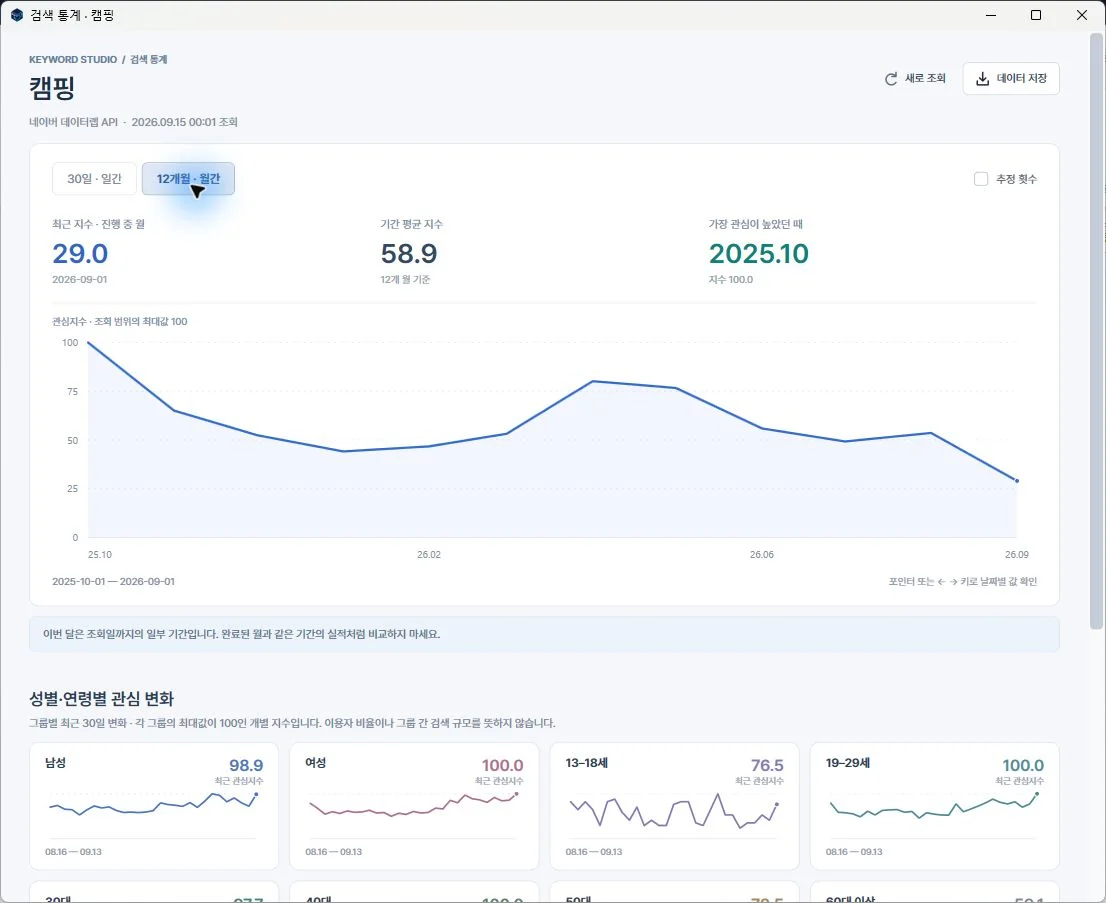1106x903 pixels.
Task: Minimize the 검색 통계 window
Action: point(991,15)
